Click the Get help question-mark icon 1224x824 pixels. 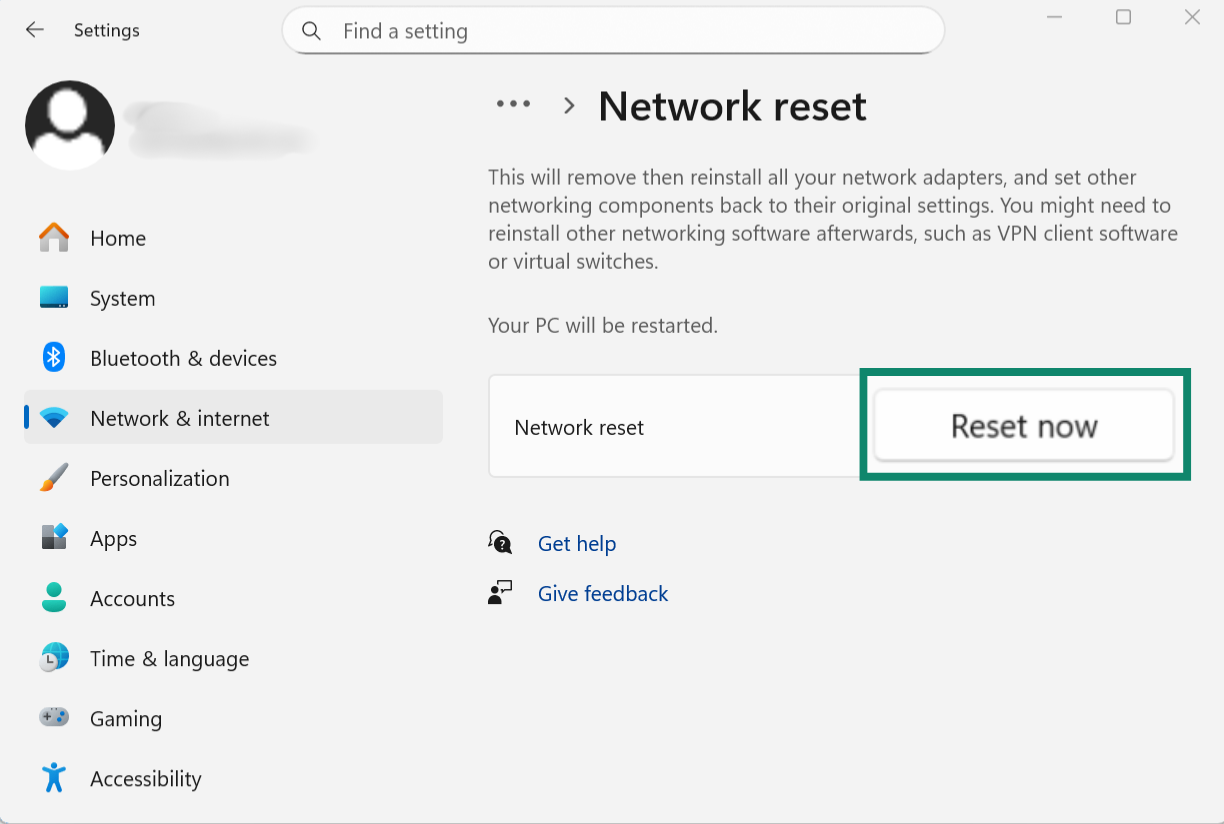[499, 542]
